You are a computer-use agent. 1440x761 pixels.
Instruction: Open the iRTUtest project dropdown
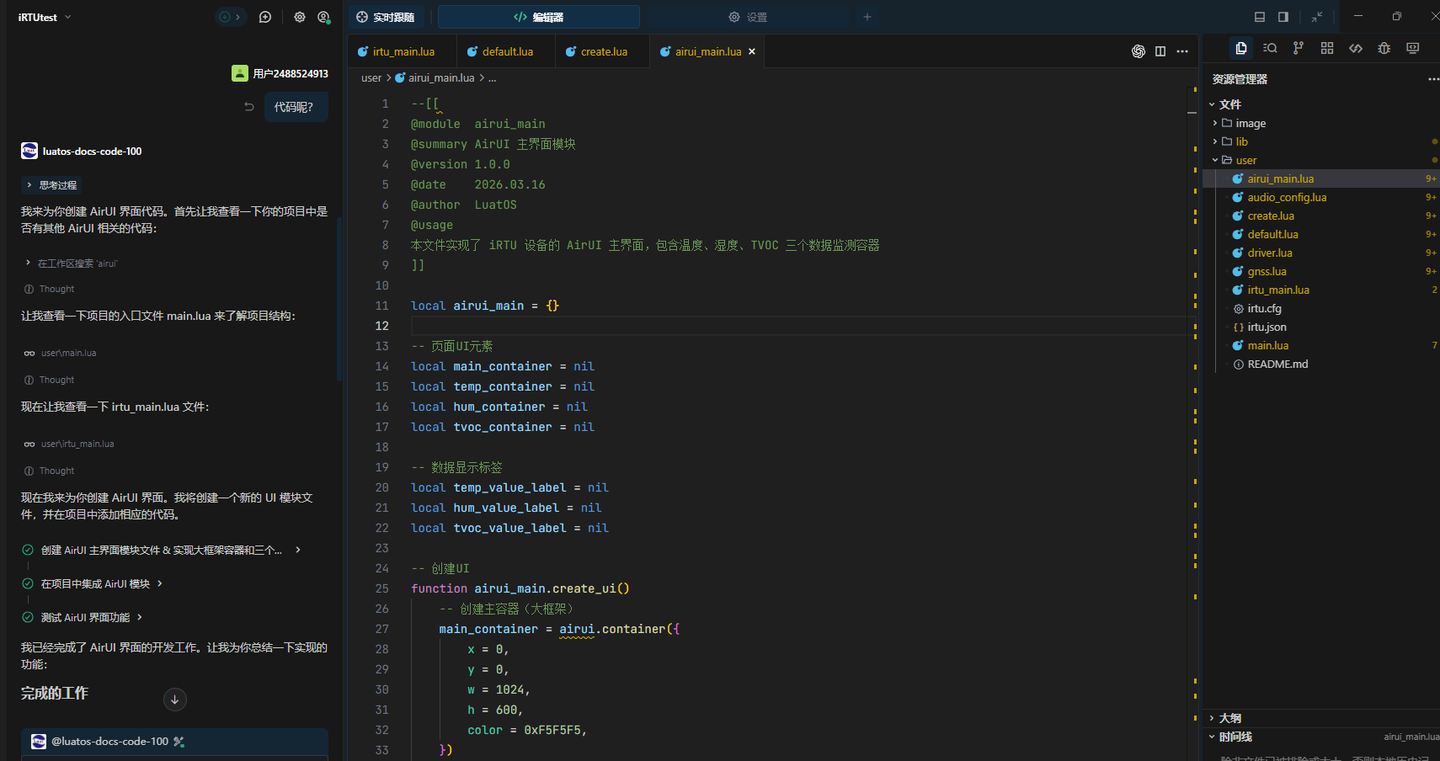(x=45, y=17)
